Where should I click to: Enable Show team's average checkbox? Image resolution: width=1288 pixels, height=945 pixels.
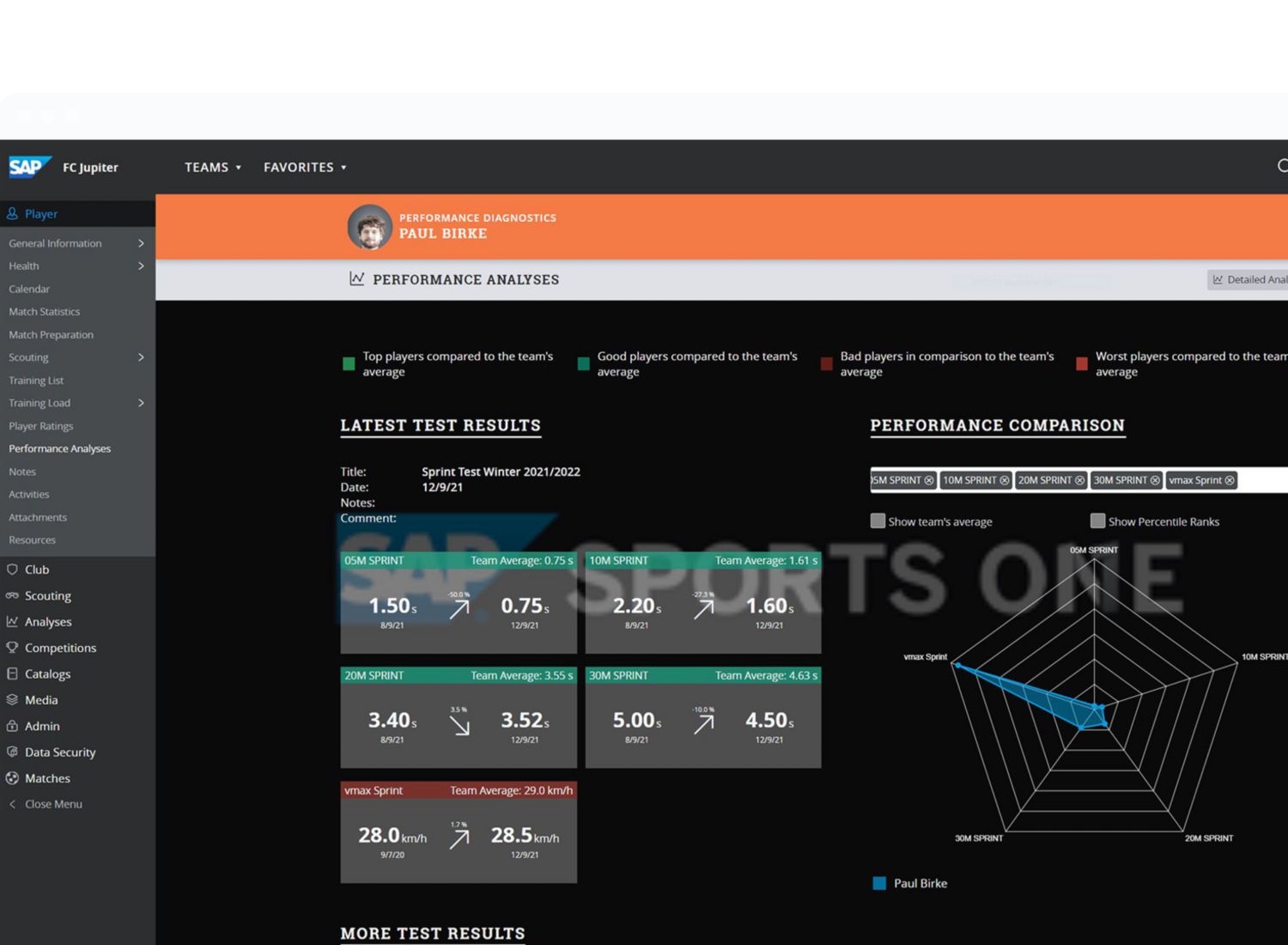coord(878,521)
